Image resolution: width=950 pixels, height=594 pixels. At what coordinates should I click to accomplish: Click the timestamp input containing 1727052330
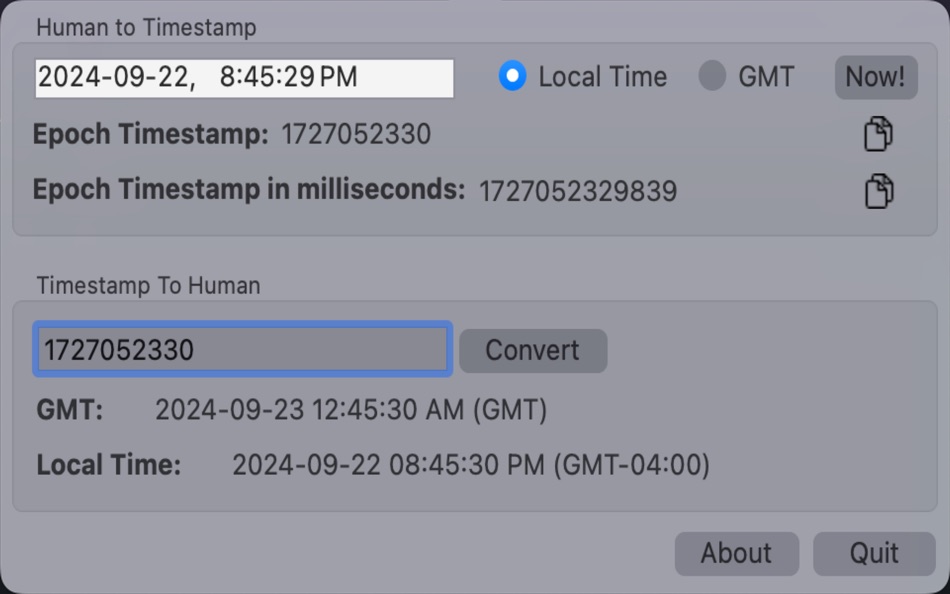[x=240, y=348]
